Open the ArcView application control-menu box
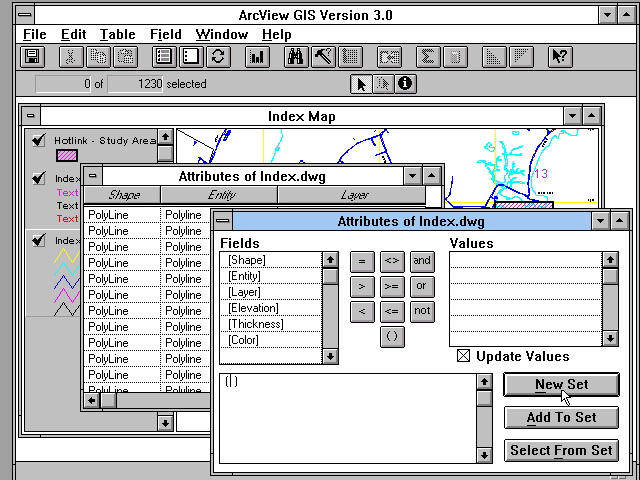The image size is (640, 480). coord(25,15)
